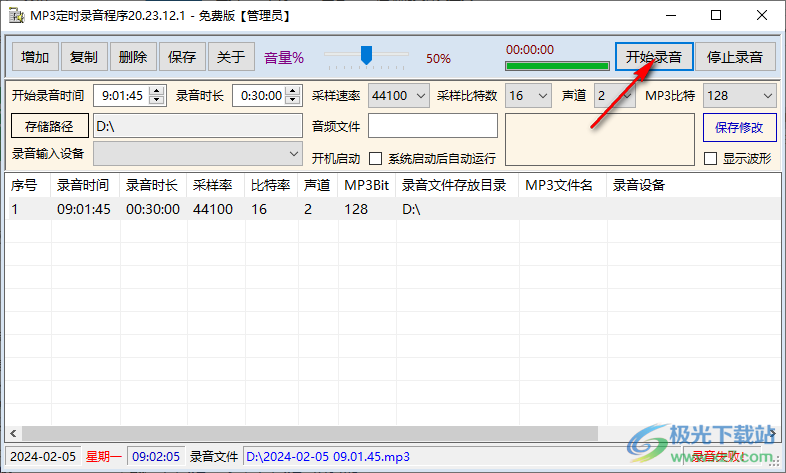Click the green recording progress bar
Viewport: 786px width, 473px height.
(x=557, y=66)
